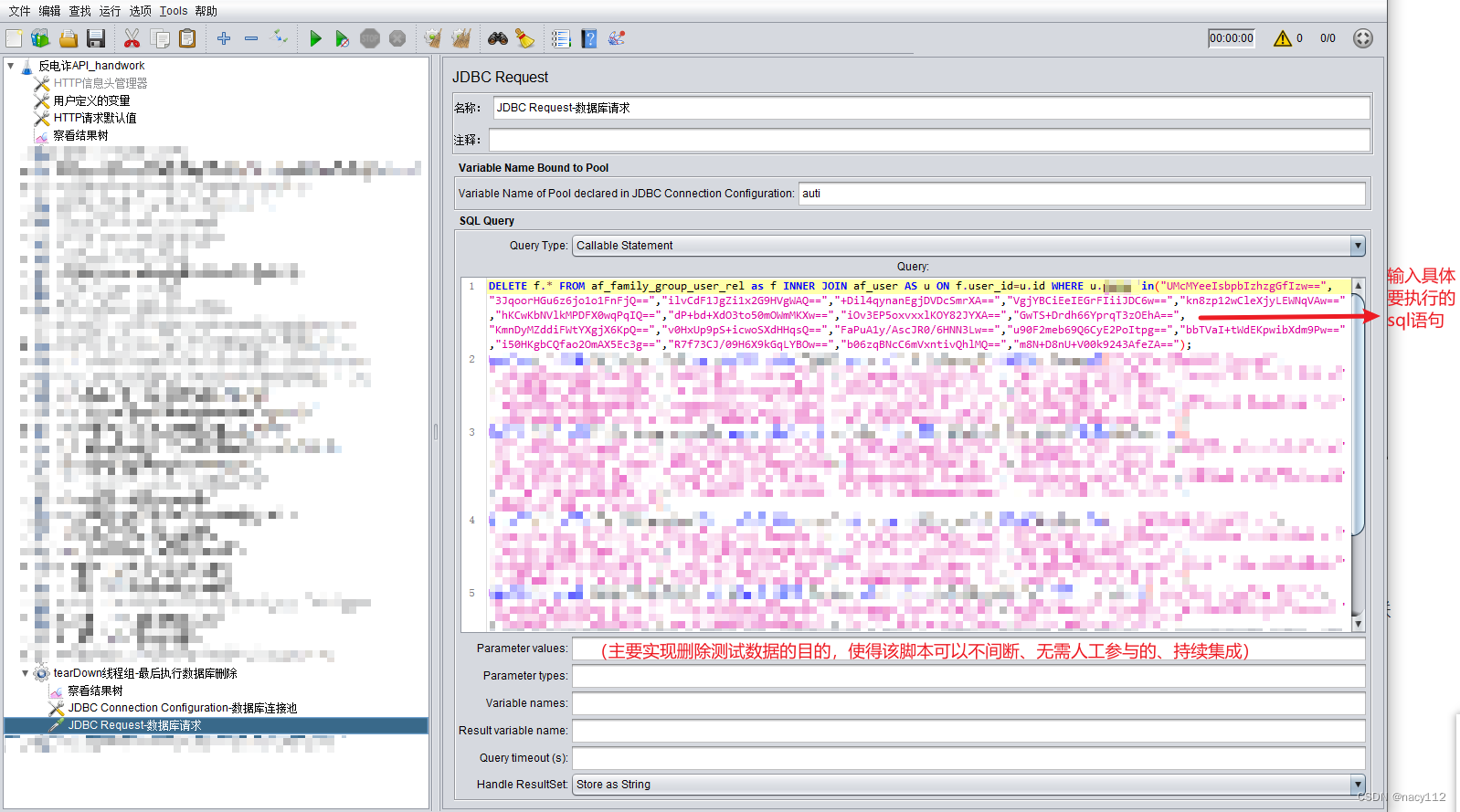The height and width of the screenshot is (812, 1460).
Task: Click the Cut scissors icon
Action: pyautogui.click(x=132, y=38)
